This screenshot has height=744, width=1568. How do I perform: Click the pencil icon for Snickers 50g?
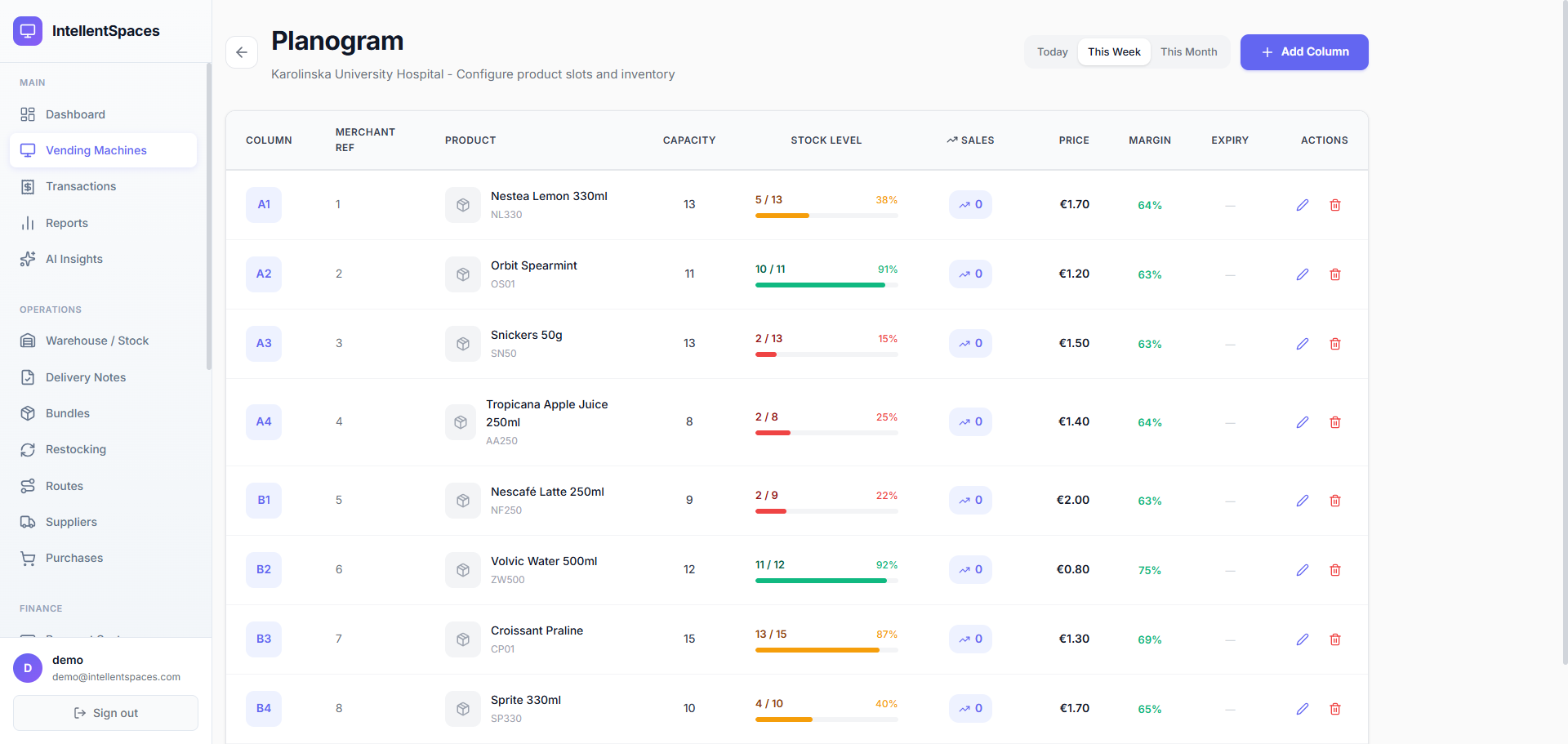pos(1303,344)
